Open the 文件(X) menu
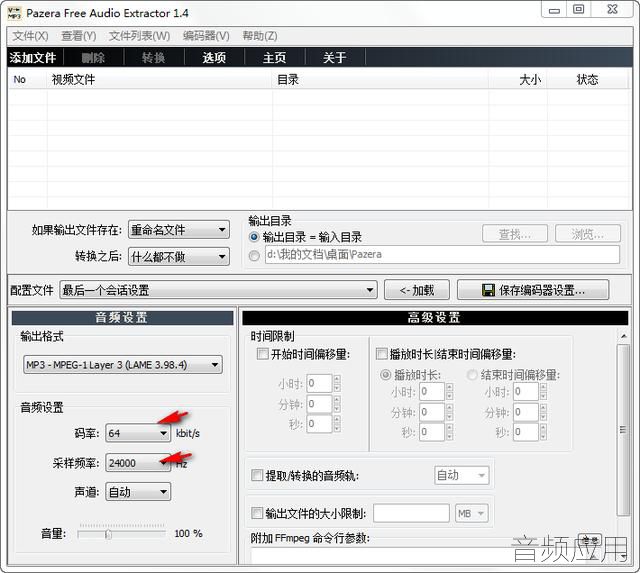The width and height of the screenshot is (640, 573). click(x=30, y=36)
